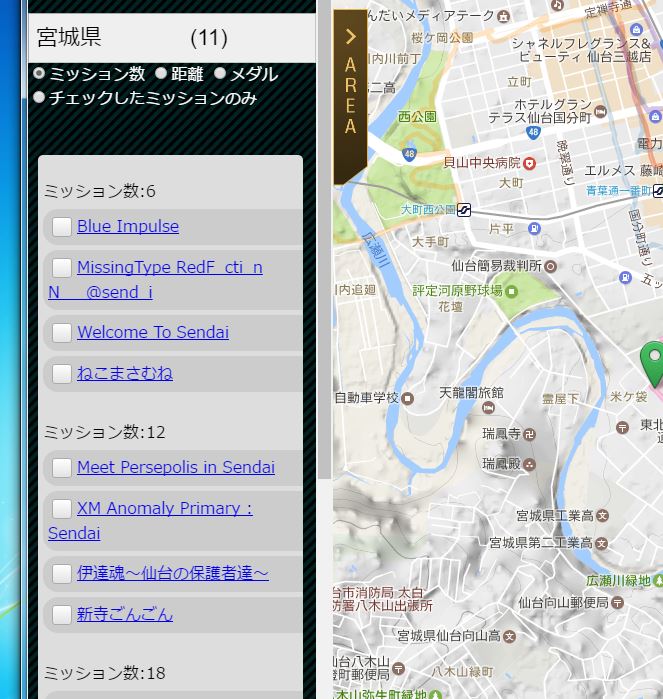Select the ミッション数 sort radio button
The height and width of the screenshot is (699, 663).
39,73
